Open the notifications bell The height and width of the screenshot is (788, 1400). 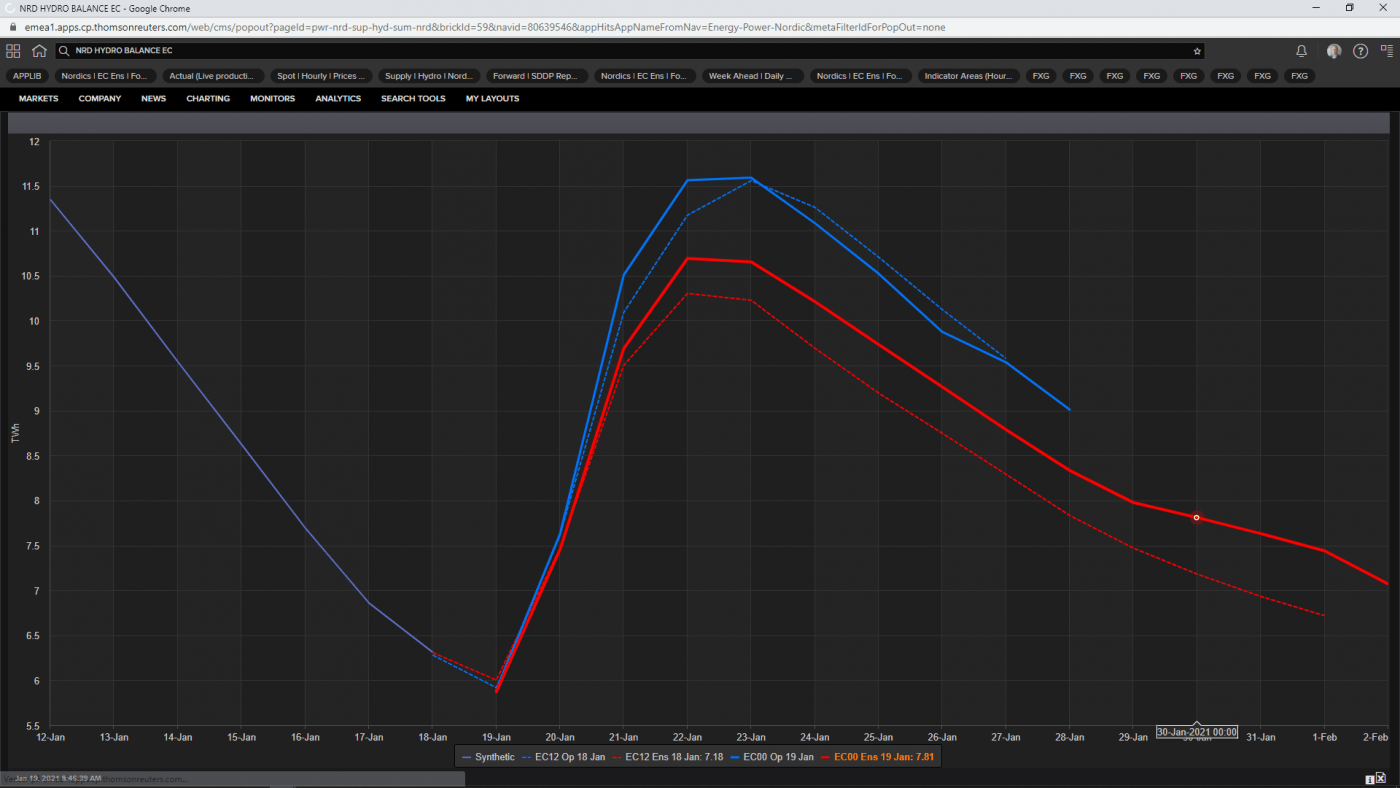pos(1301,51)
